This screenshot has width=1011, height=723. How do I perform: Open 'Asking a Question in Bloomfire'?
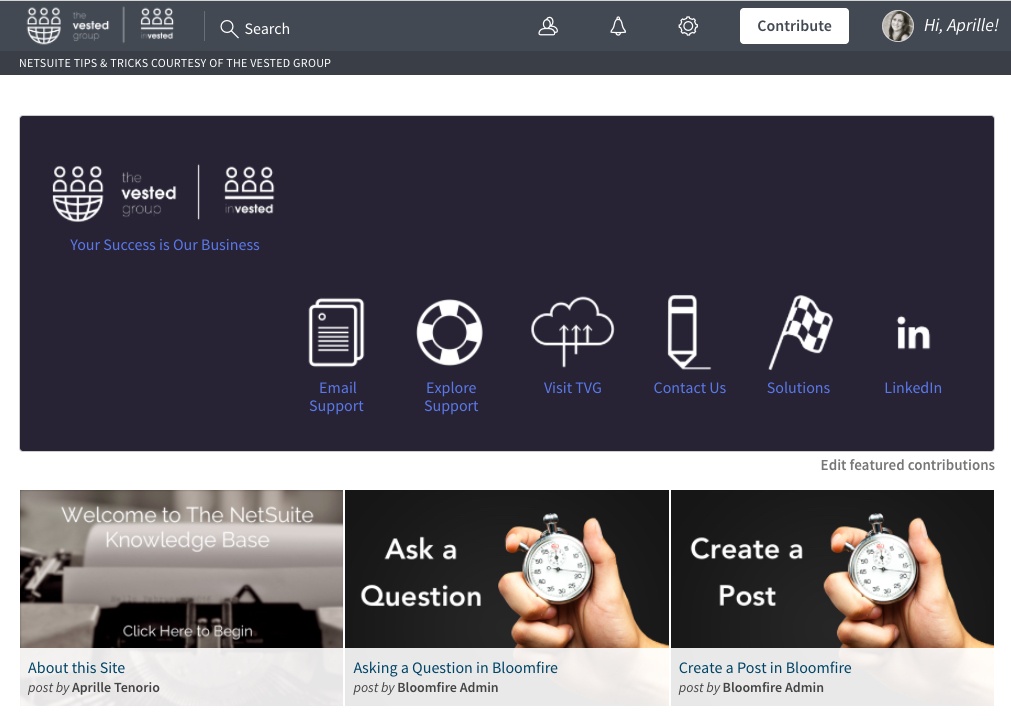455,667
